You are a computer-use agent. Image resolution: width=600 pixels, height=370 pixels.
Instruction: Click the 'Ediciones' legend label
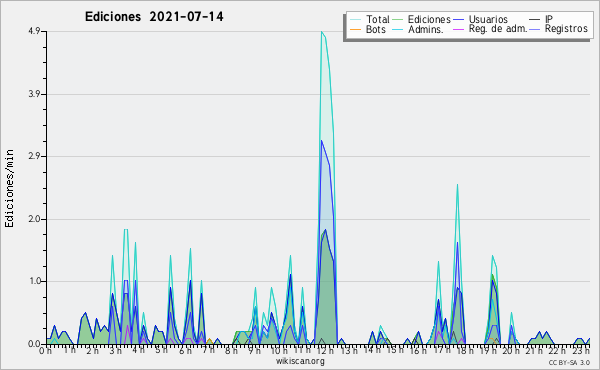click(429, 19)
